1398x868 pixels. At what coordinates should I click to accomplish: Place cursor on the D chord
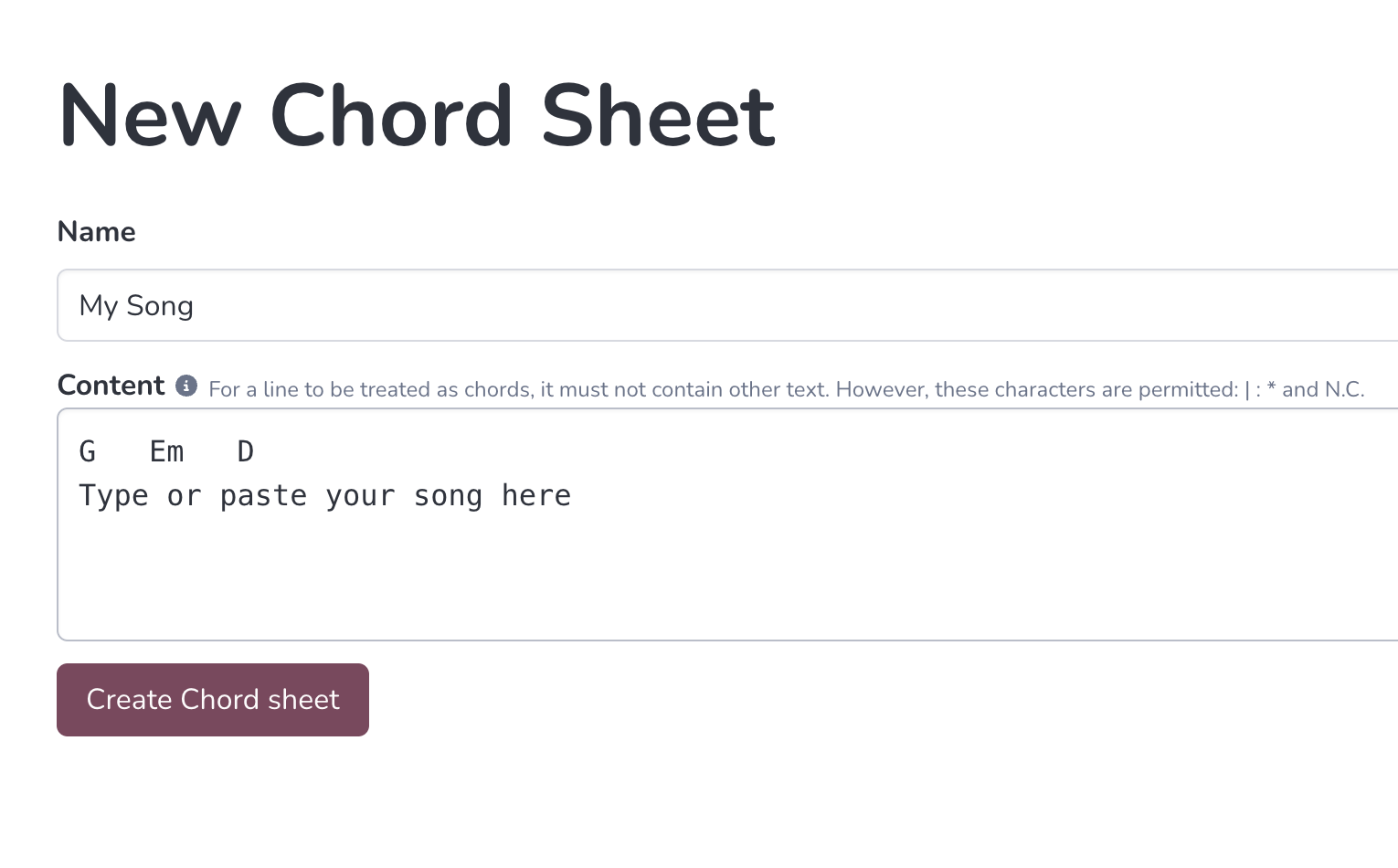(x=246, y=451)
